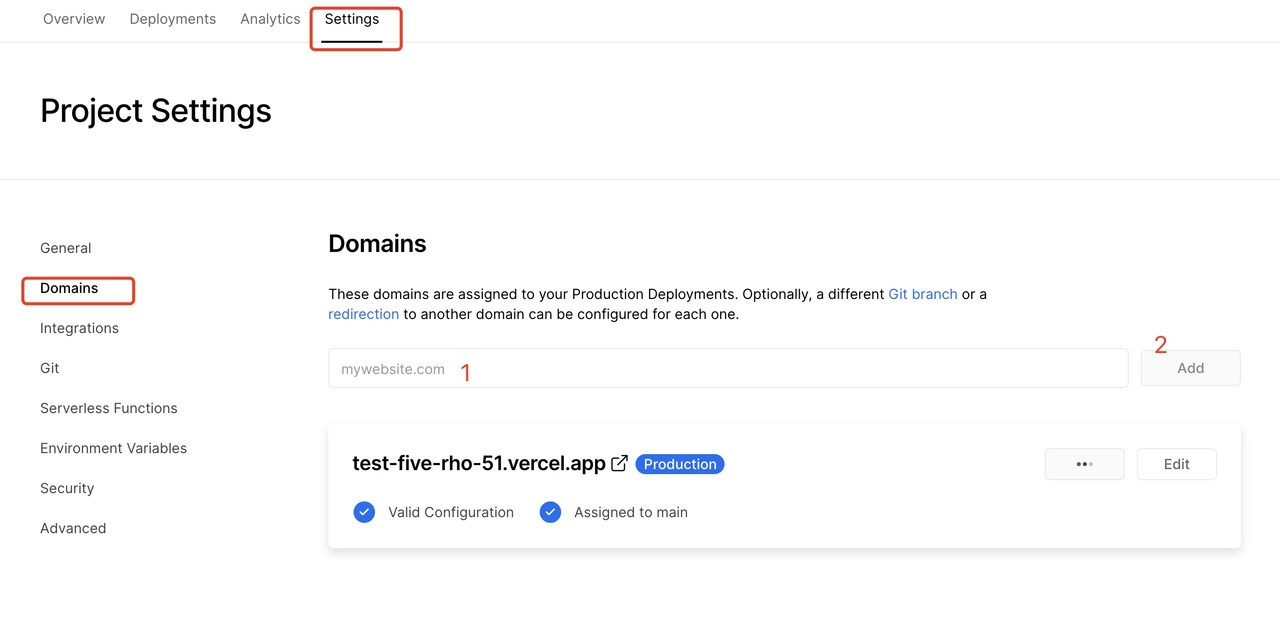Open the Overview tab
The width and height of the screenshot is (1280, 631).
74,19
